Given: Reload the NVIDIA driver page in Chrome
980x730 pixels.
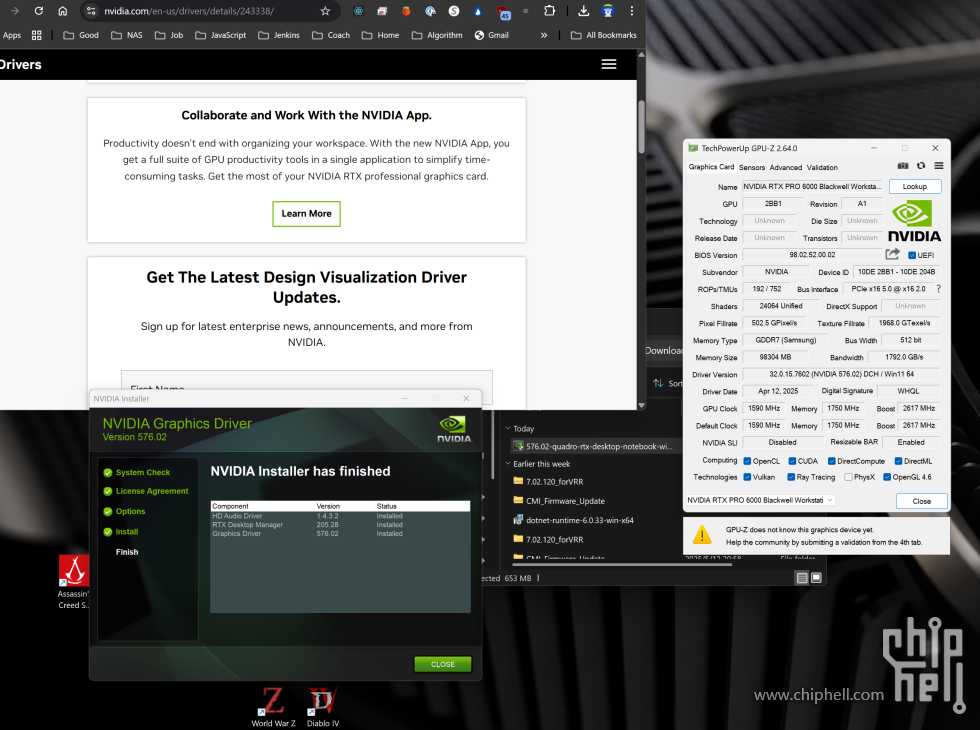Looking at the screenshot, I should [39, 11].
